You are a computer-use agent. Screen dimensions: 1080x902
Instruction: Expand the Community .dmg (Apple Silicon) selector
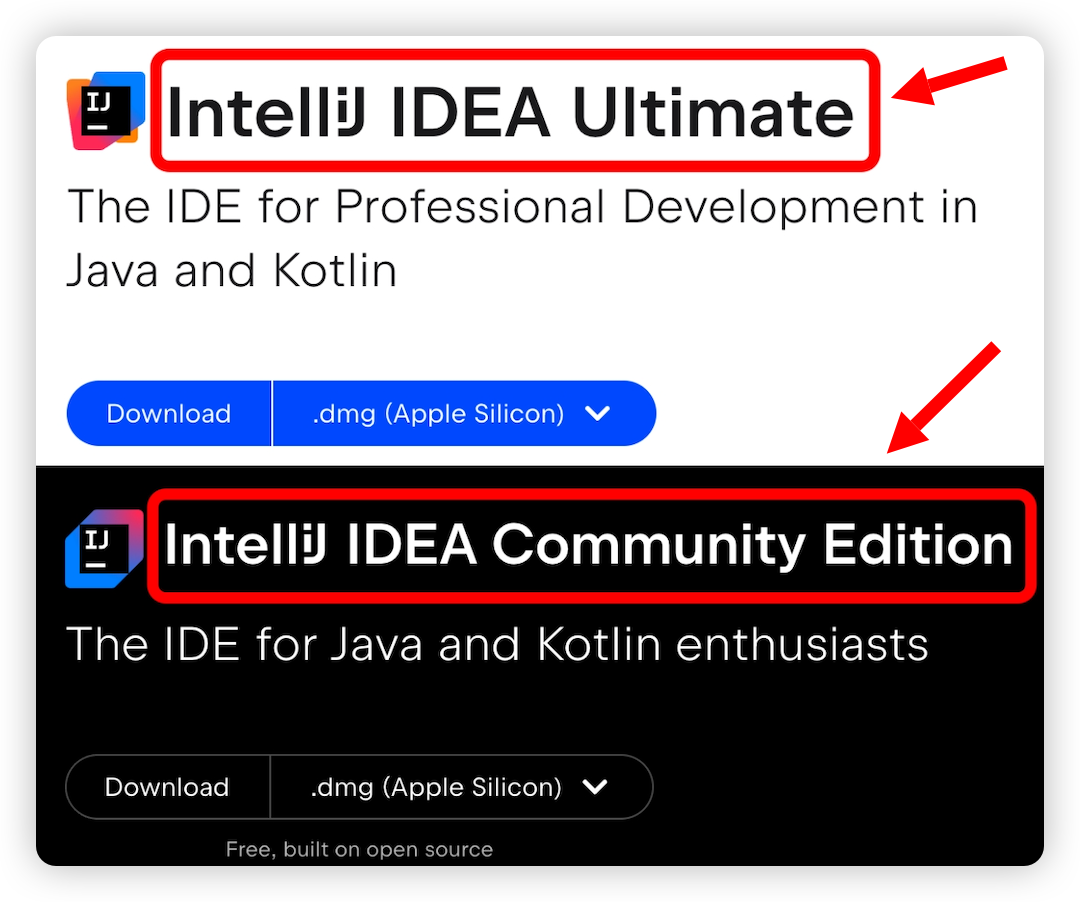click(461, 787)
